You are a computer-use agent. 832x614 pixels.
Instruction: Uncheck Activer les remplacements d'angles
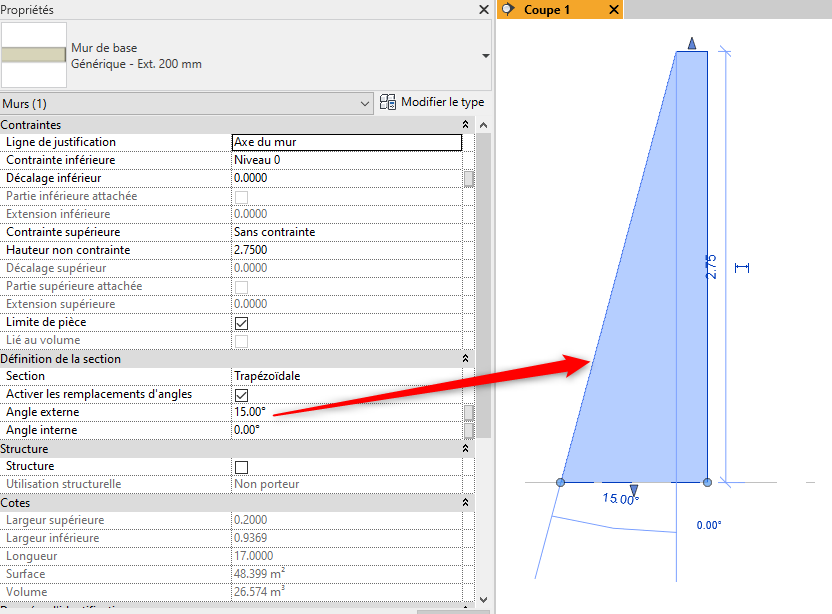coord(241,394)
